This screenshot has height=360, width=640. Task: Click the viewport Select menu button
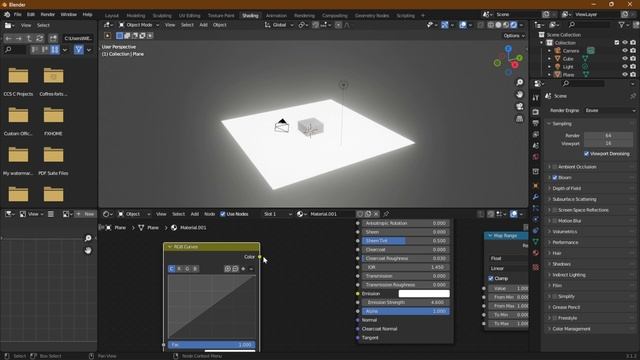pos(187,25)
